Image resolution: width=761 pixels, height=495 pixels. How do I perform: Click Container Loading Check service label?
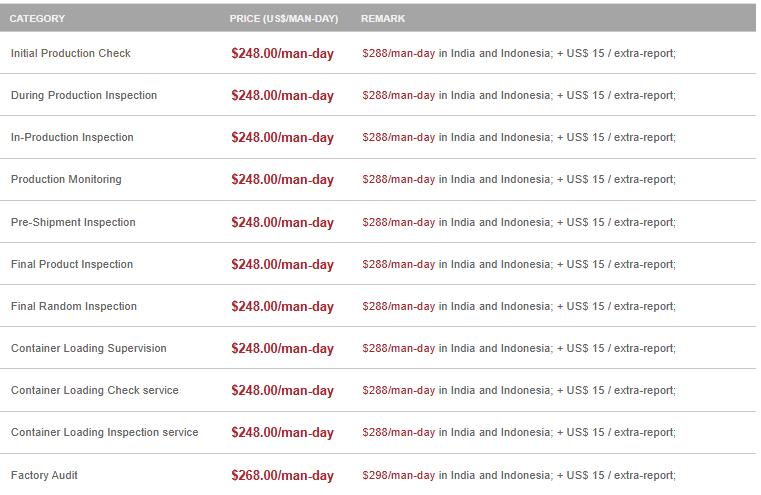click(95, 390)
